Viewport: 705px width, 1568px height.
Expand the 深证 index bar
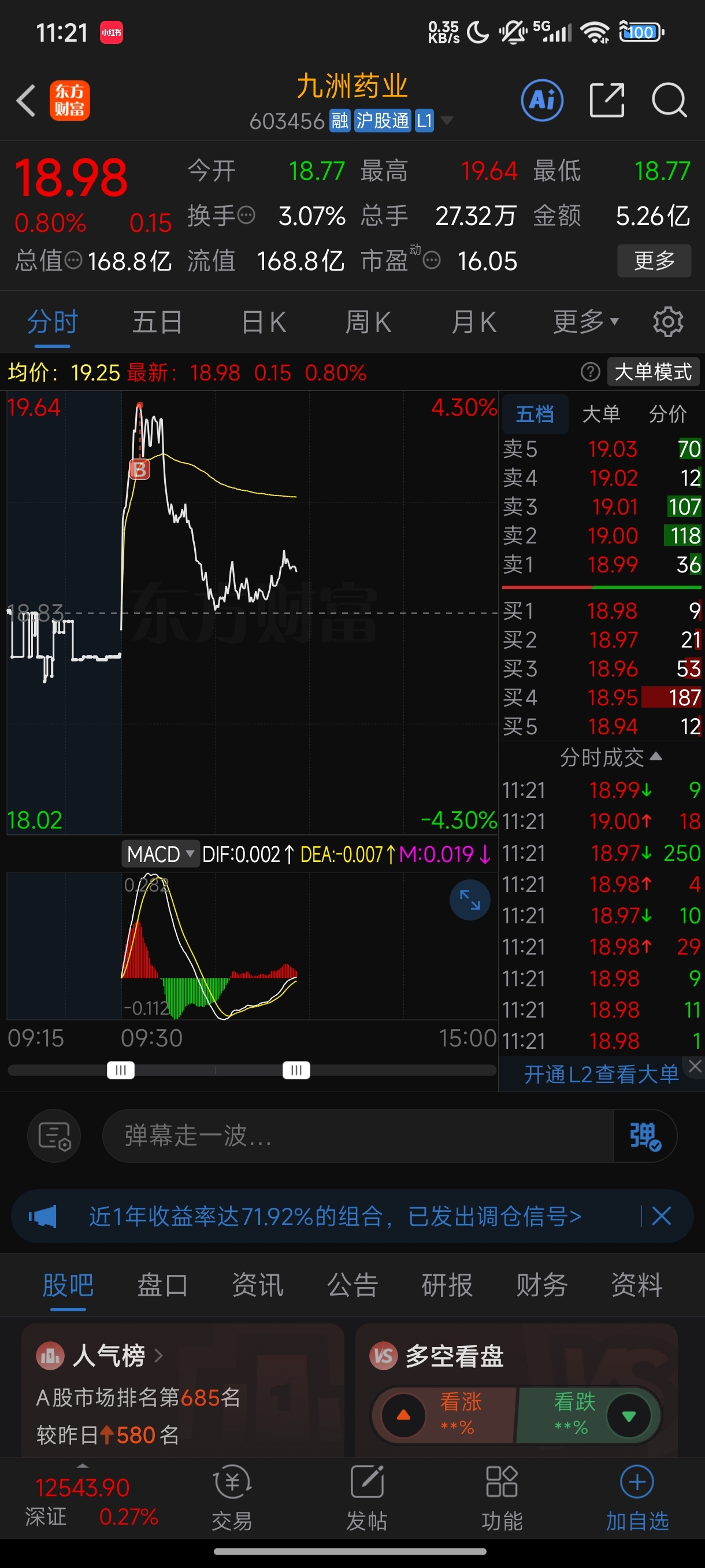pyautogui.click(x=83, y=1465)
